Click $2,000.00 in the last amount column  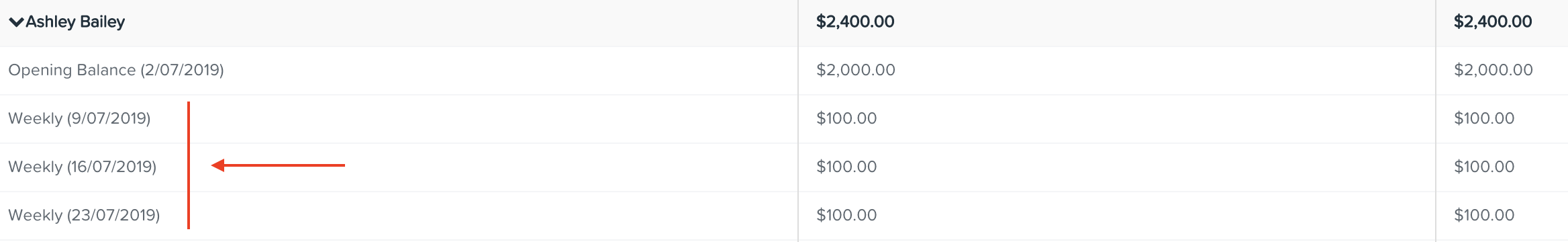point(1493,70)
